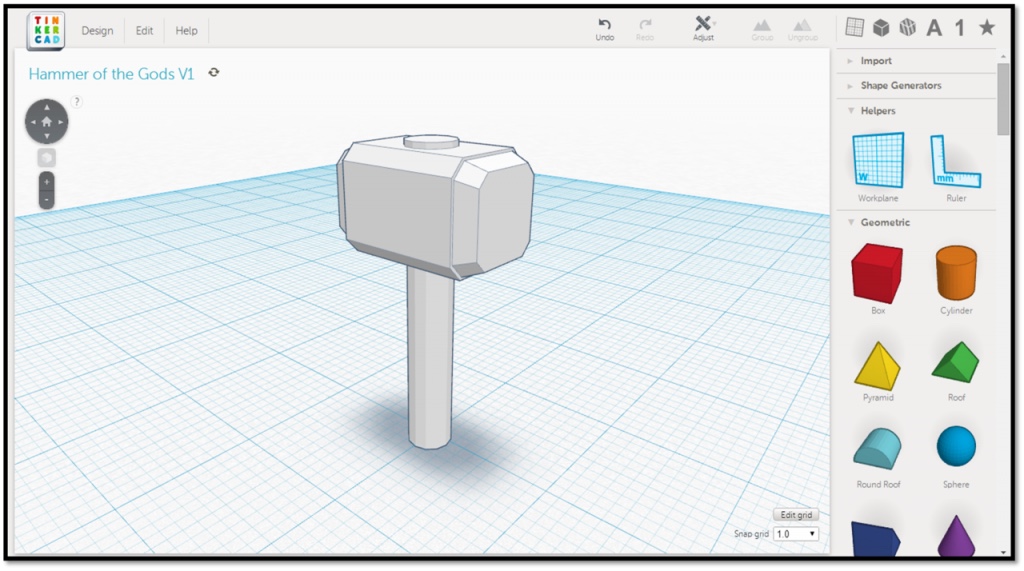Select the Ruler helper
This screenshot has height=571, width=1024.
click(955, 167)
